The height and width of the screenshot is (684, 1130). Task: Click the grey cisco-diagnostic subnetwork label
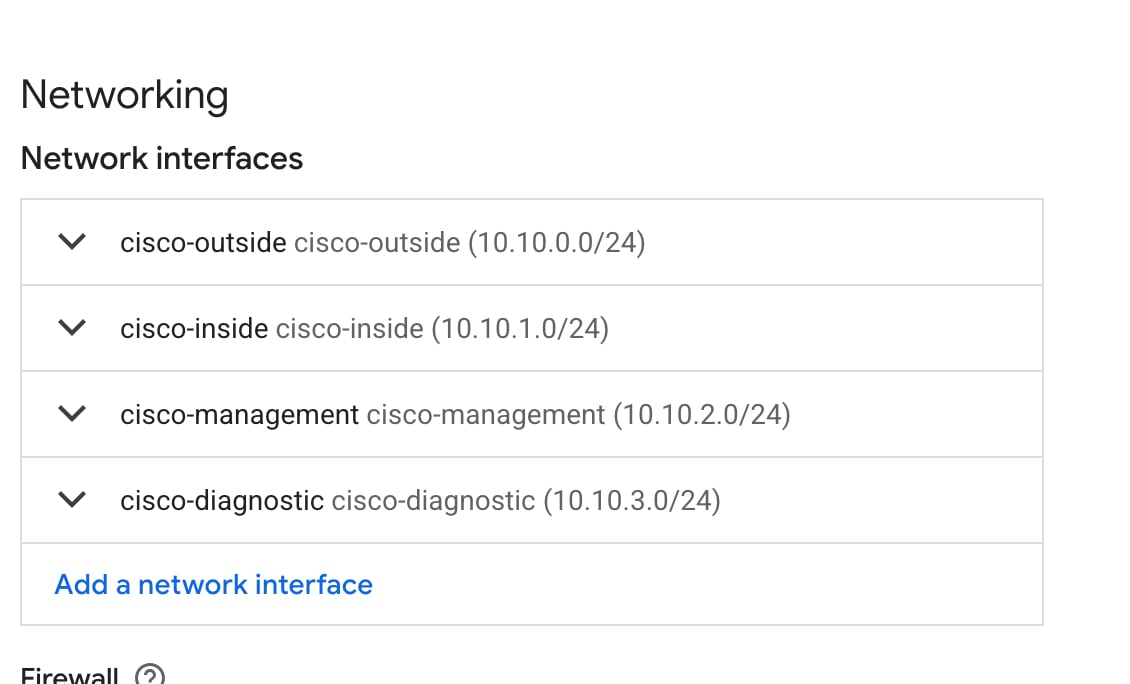coord(433,500)
